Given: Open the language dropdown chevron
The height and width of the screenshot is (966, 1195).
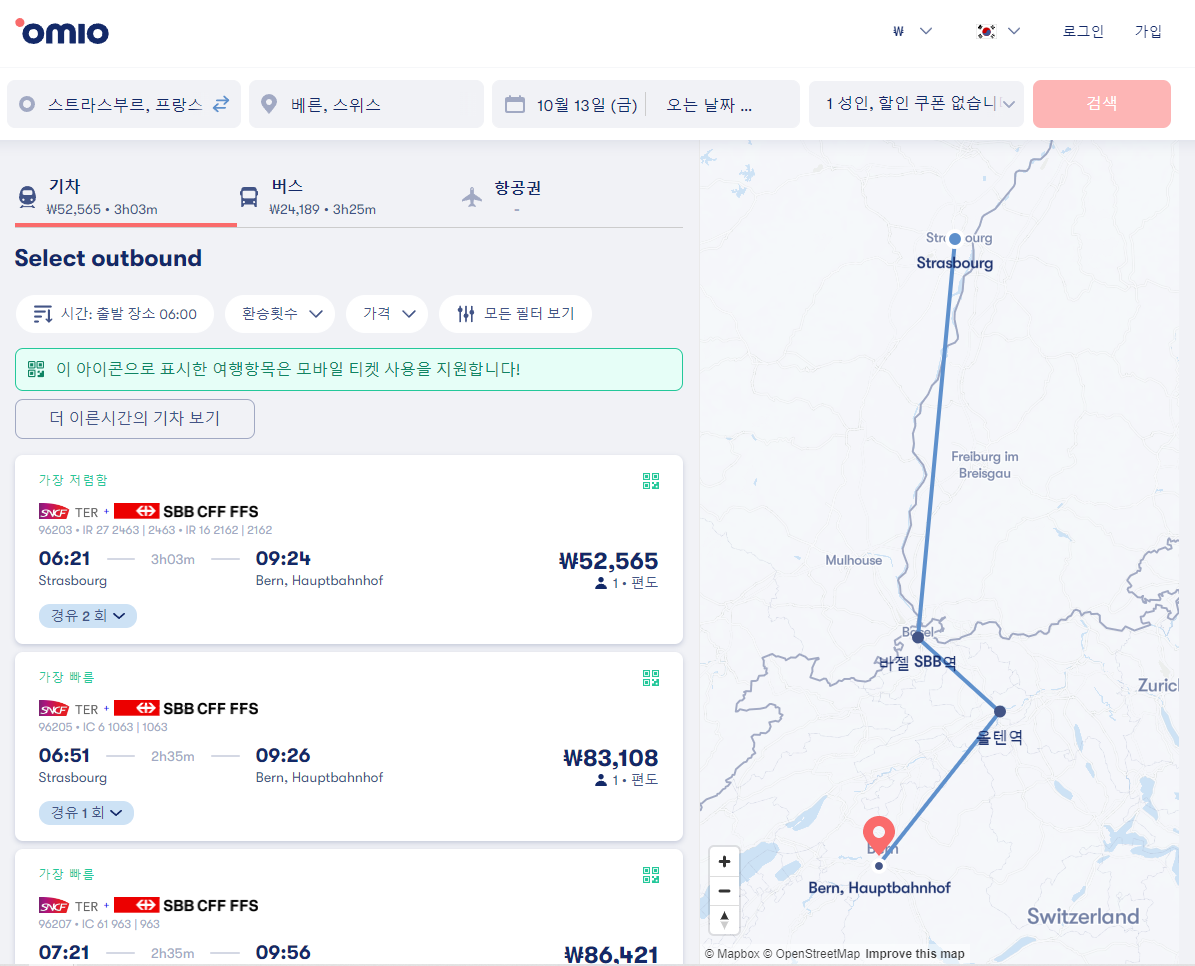Looking at the screenshot, I should 1014,31.
